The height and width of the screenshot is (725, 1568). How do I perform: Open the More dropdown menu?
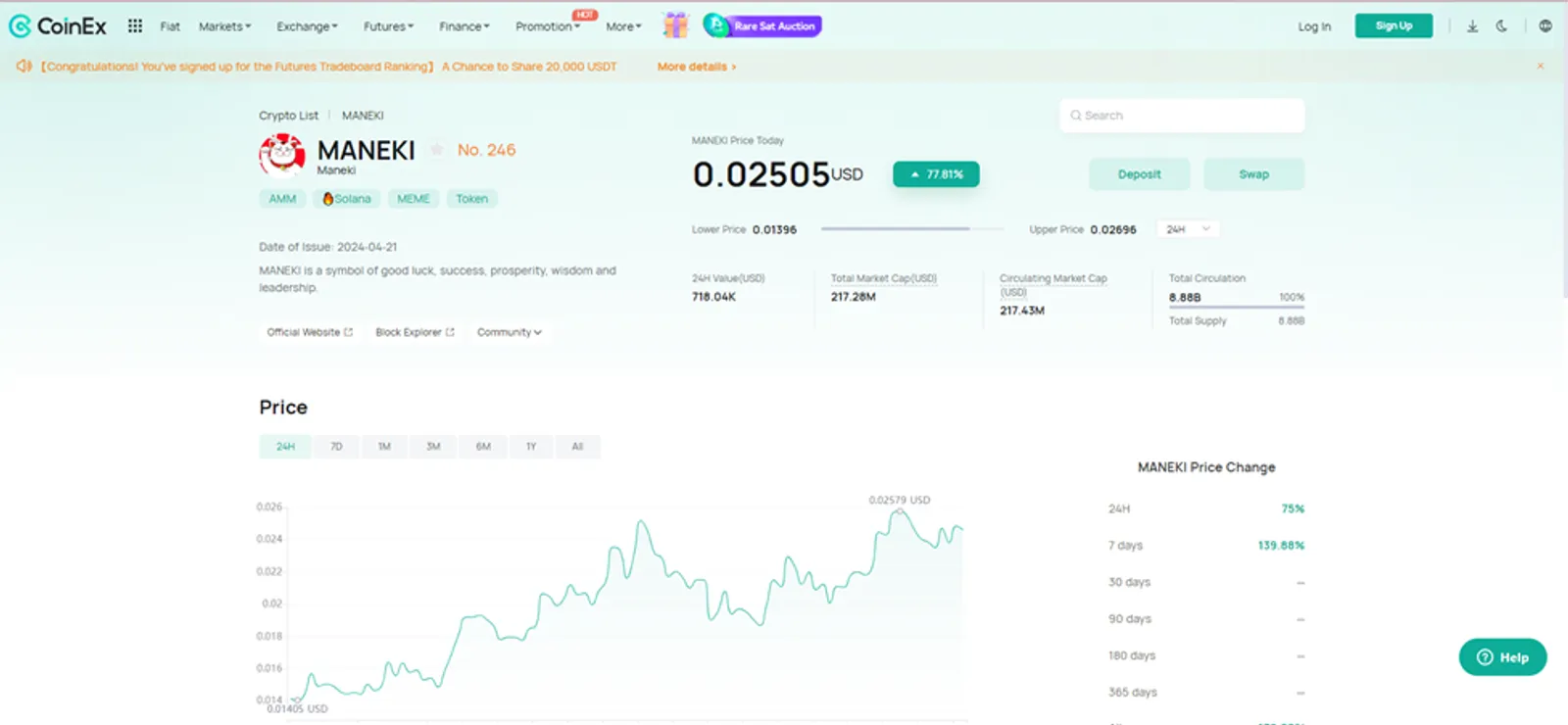click(x=624, y=26)
